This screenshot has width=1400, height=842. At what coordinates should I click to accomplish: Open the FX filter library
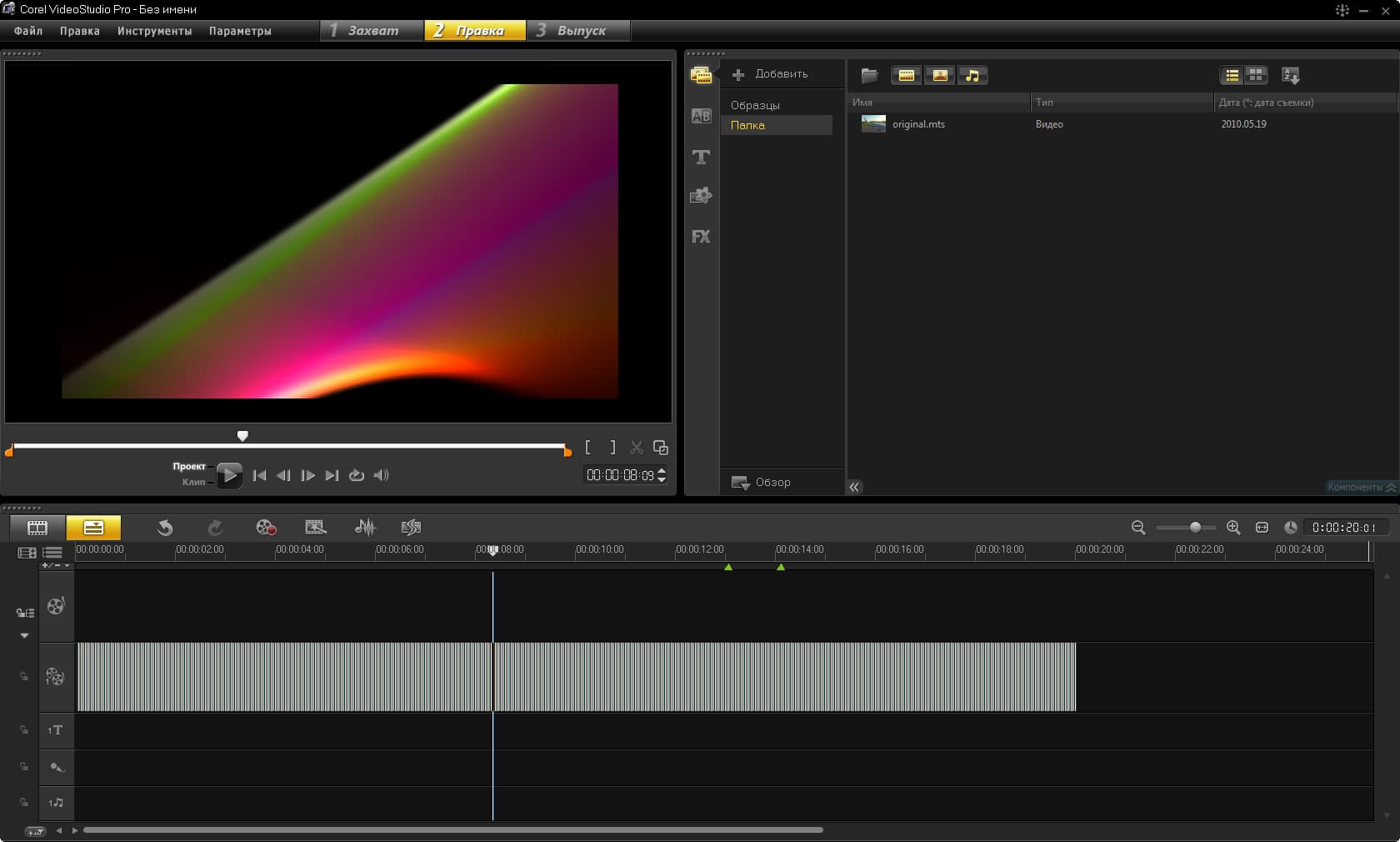click(x=701, y=237)
